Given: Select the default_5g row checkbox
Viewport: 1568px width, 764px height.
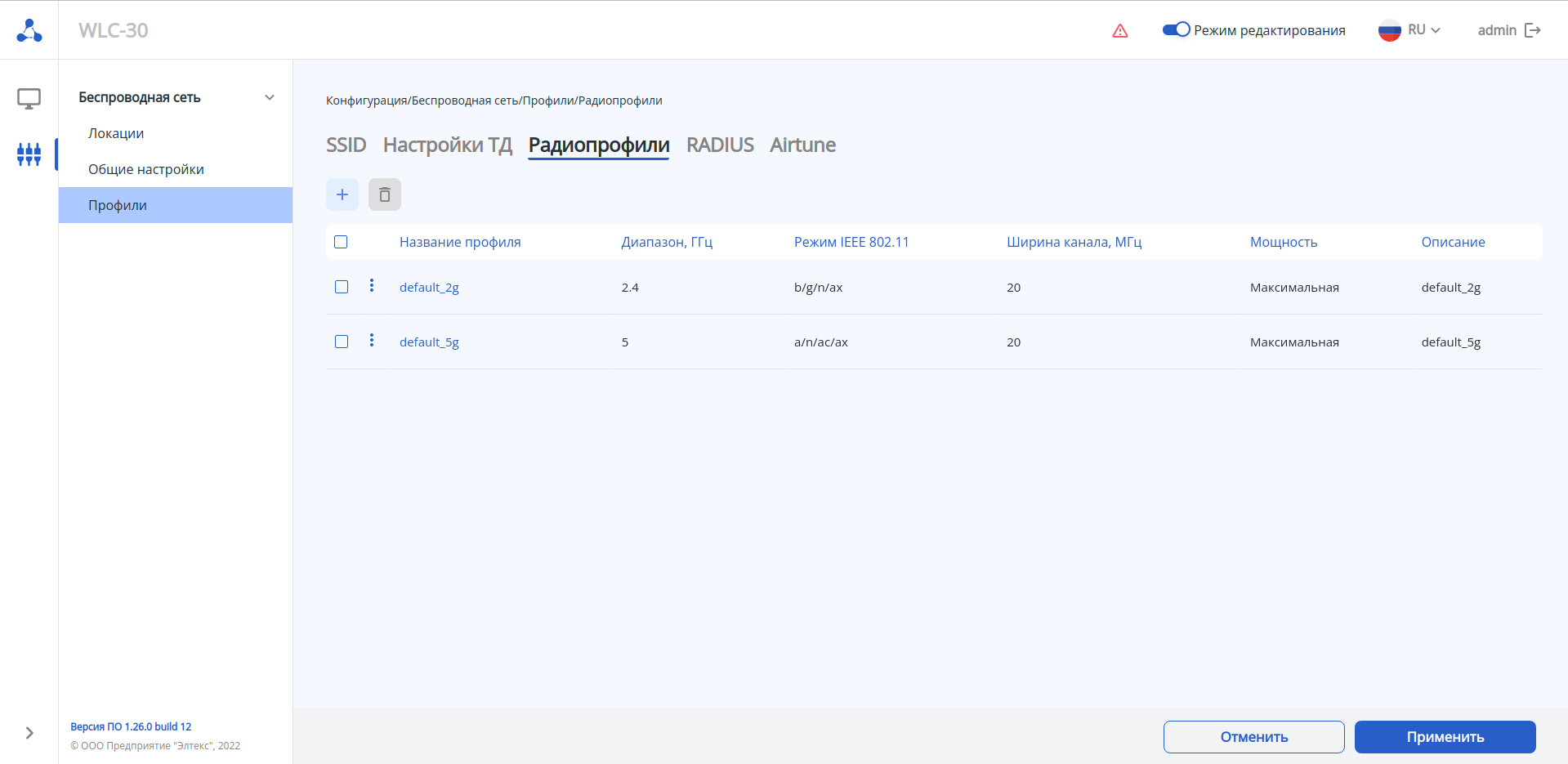Looking at the screenshot, I should tap(342, 342).
